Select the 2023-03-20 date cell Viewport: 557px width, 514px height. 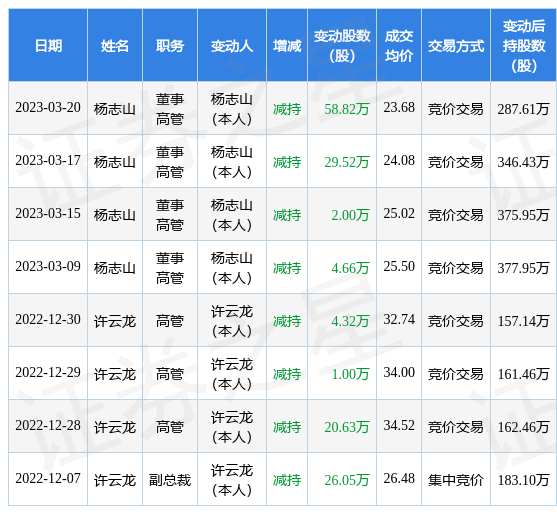tap(48, 107)
